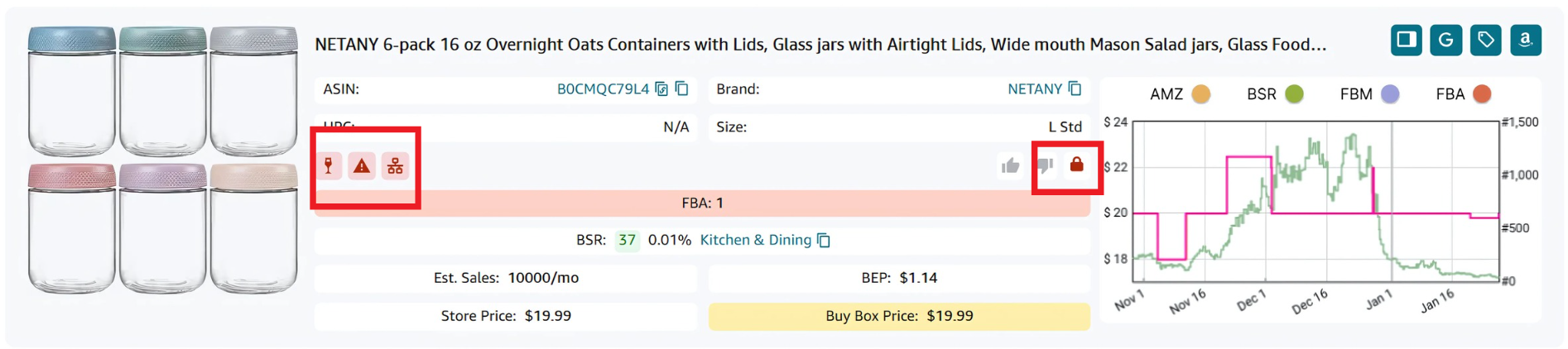
Task: Toggle the BSR series green dot
Action: click(x=1294, y=94)
